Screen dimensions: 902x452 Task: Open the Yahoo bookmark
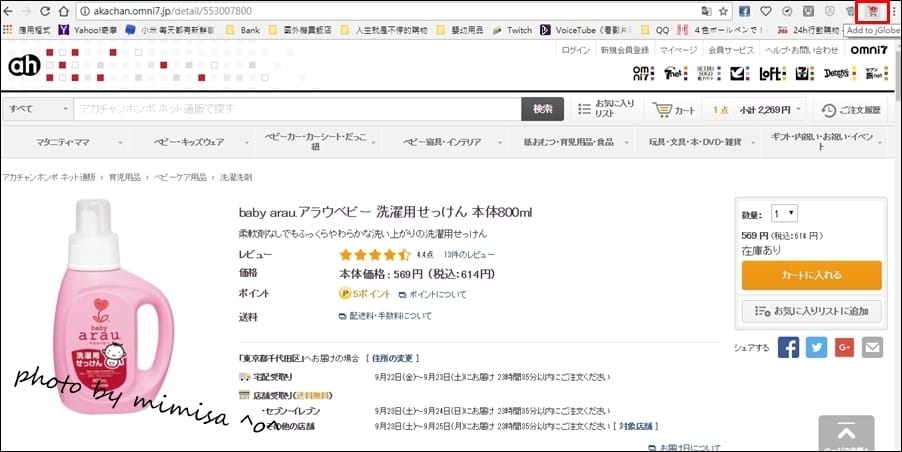tap(87, 30)
